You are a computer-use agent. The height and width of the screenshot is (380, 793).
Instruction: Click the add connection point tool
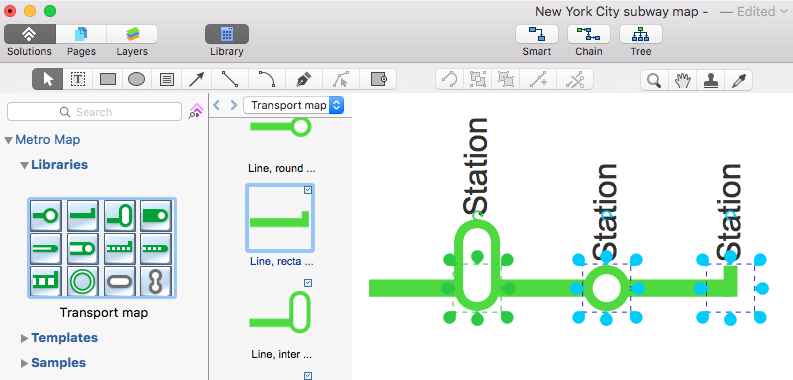[538, 79]
